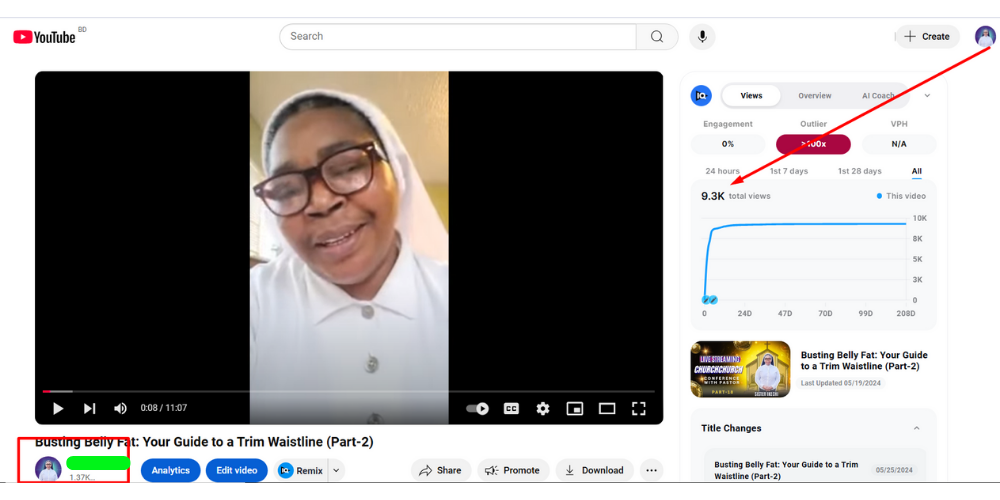Enter fullscreen mode
This screenshot has width=1000, height=500.
tap(639, 408)
